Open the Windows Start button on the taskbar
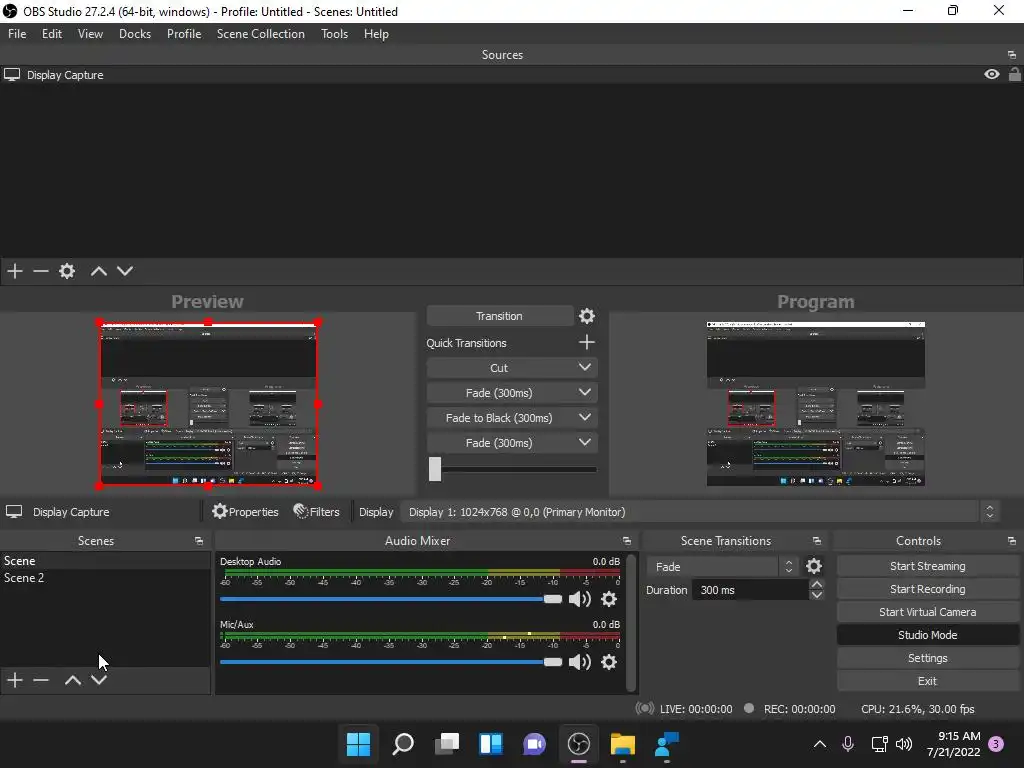Image resolution: width=1024 pixels, height=768 pixels. (358, 744)
